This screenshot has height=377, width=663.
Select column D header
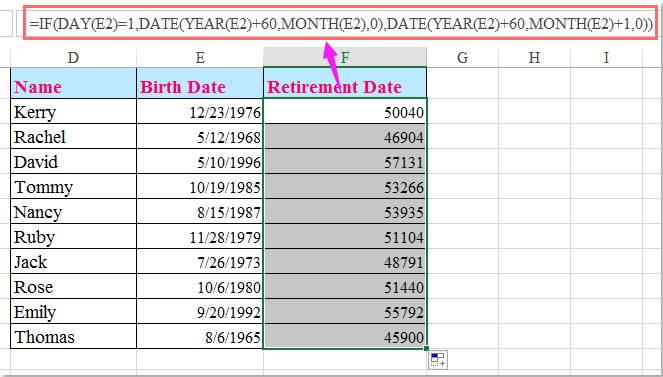(x=73, y=57)
